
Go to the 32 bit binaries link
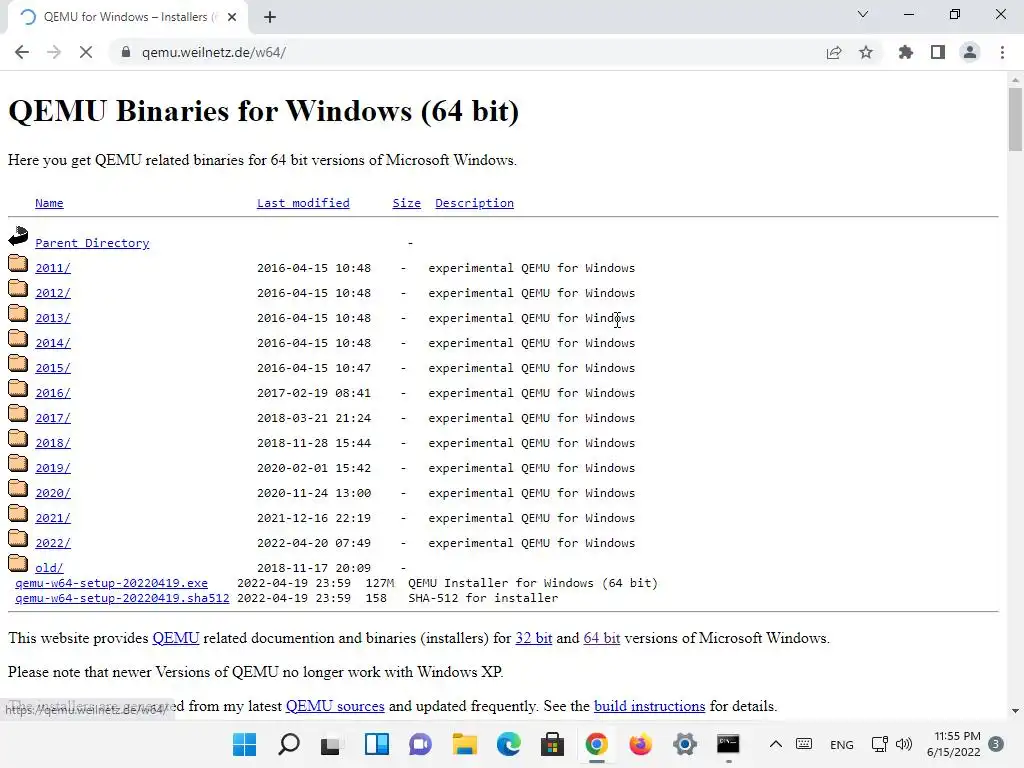pyautogui.click(x=534, y=638)
